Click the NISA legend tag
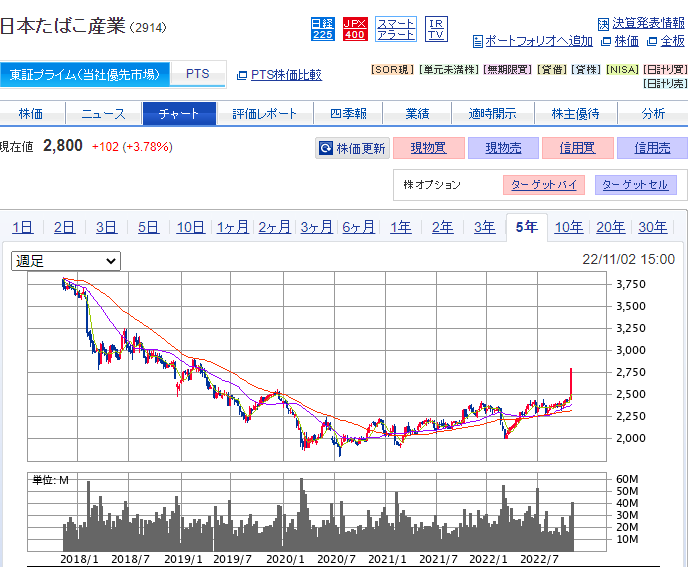Viewport: 692px width, 567px height. point(622,70)
